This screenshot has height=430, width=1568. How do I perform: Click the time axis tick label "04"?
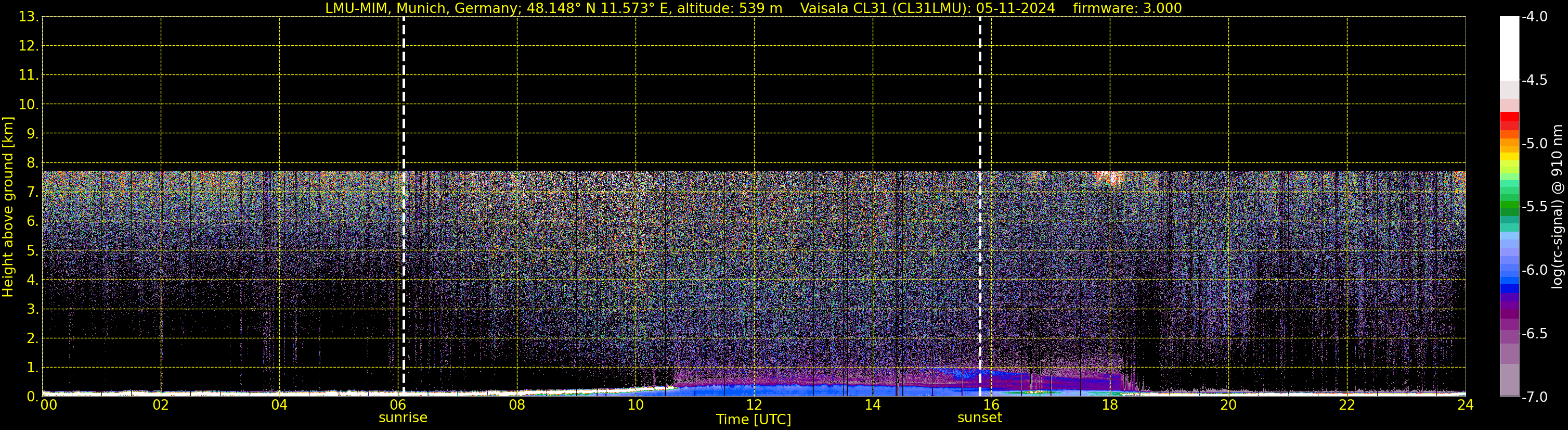point(279,405)
